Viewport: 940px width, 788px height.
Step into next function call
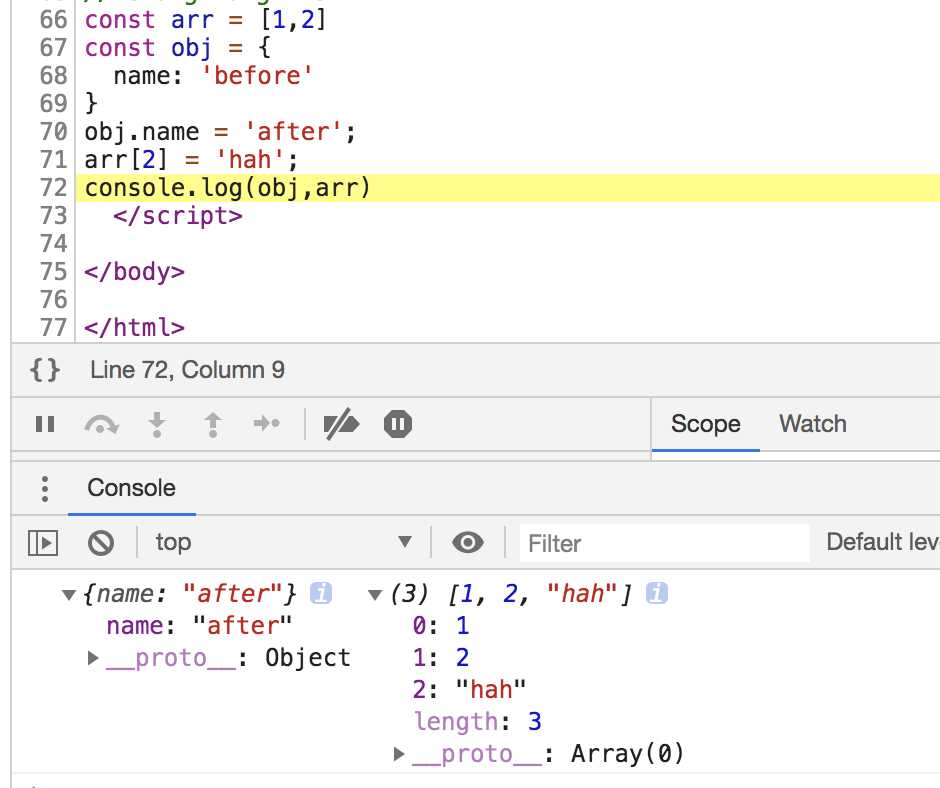coord(157,424)
